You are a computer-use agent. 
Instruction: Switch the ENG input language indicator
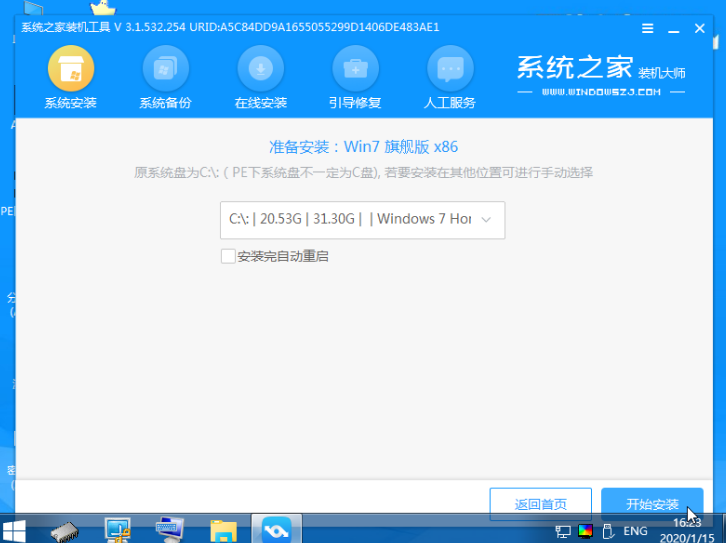click(x=635, y=531)
